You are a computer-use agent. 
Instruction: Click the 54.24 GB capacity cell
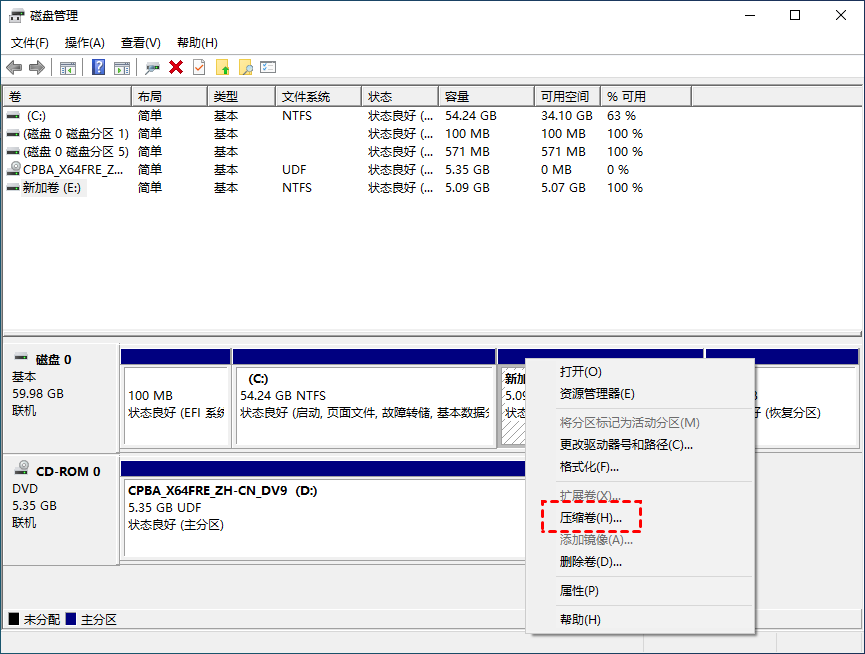(471, 116)
